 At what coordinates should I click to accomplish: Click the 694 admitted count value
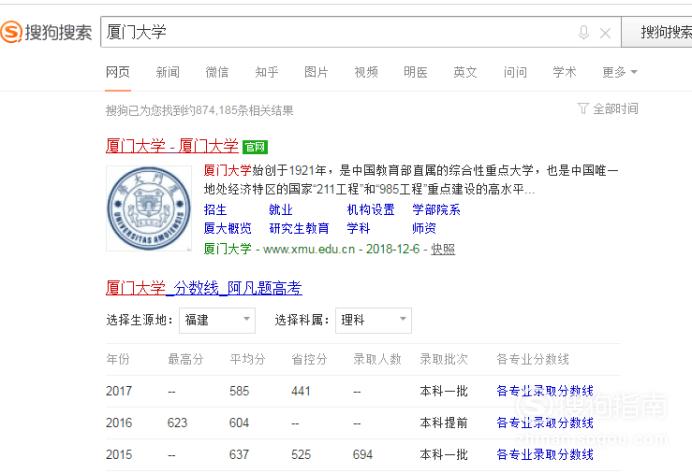point(363,454)
